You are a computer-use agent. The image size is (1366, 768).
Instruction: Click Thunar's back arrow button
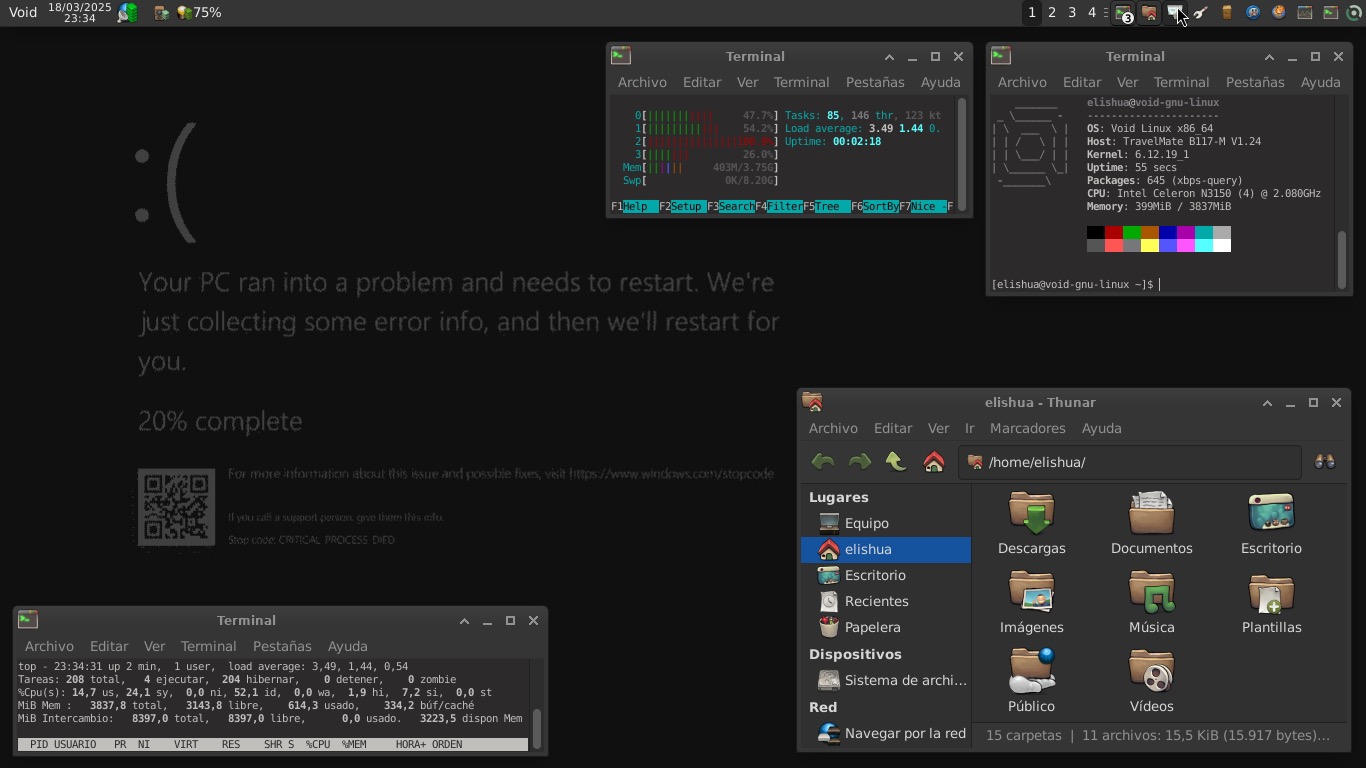pos(823,462)
